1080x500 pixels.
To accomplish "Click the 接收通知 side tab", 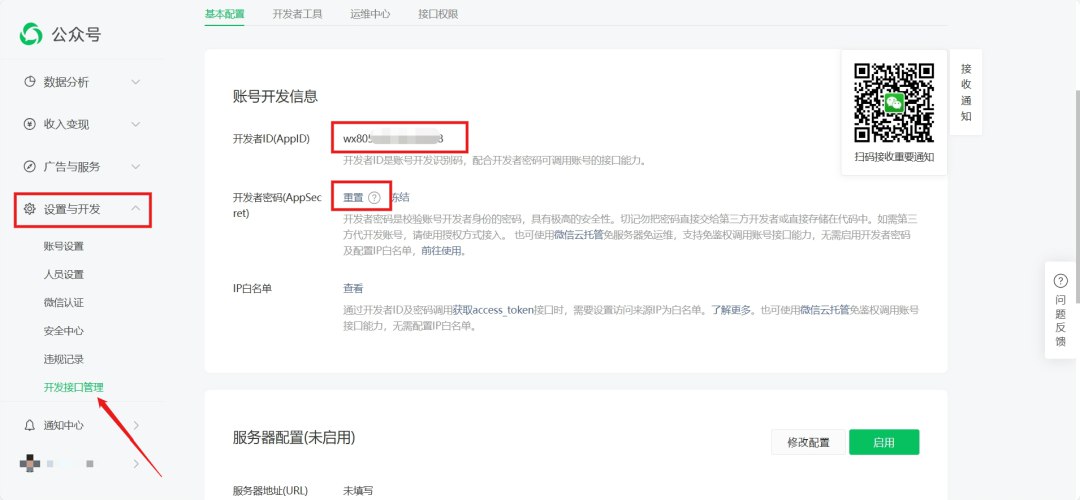I will pyautogui.click(x=966, y=92).
